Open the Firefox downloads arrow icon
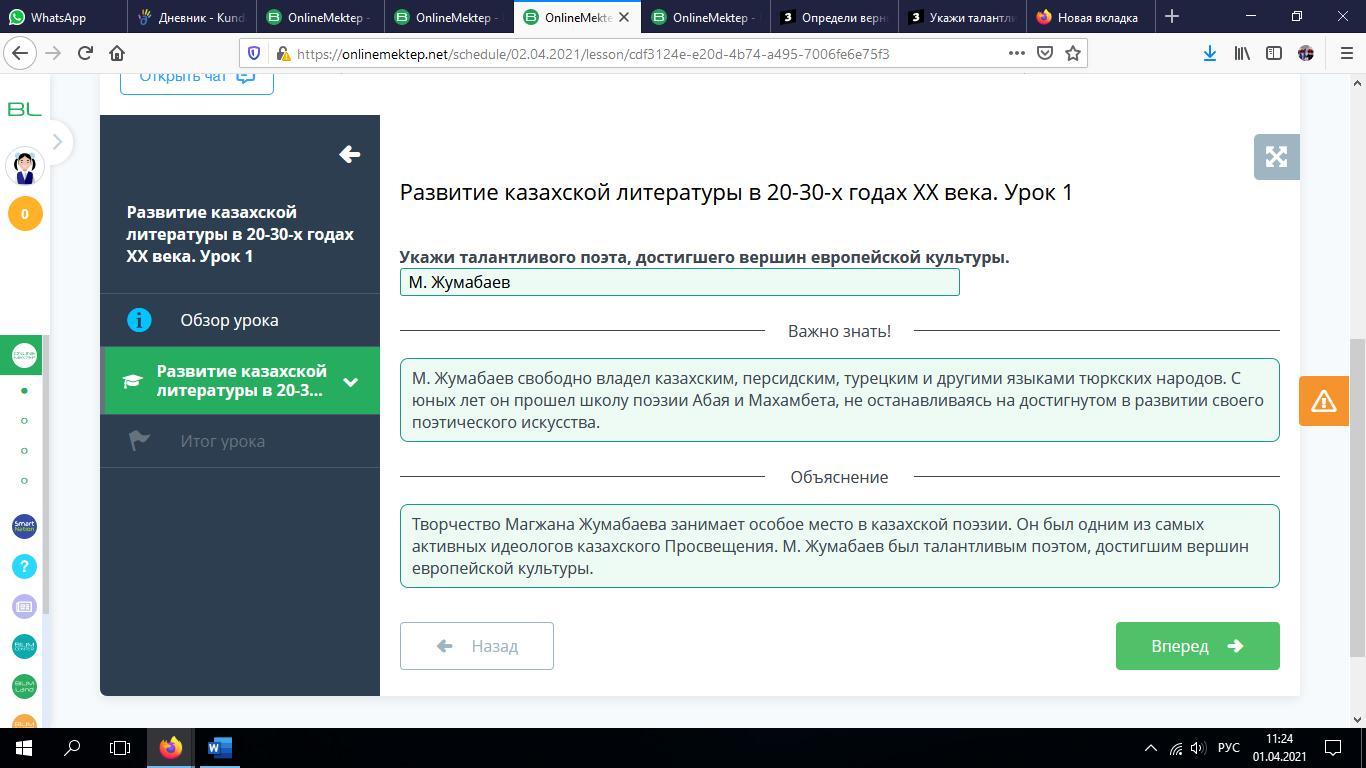Image resolution: width=1366 pixels, height=768 pixels. (x=1209, y=54)
